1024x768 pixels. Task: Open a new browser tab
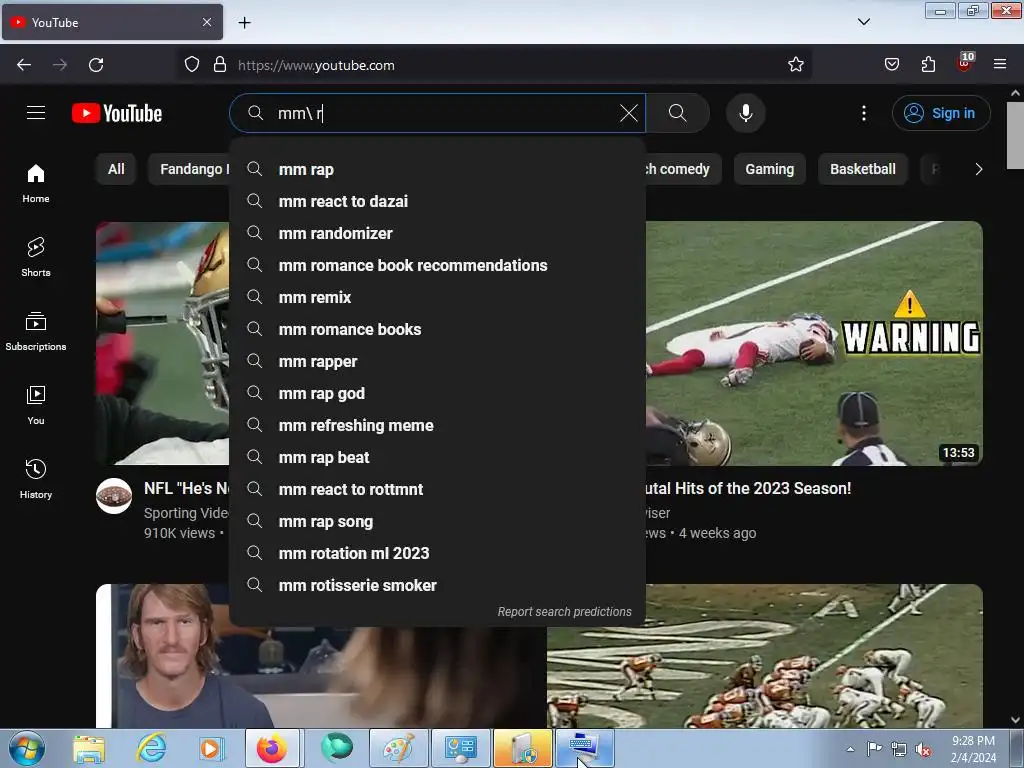244,23
